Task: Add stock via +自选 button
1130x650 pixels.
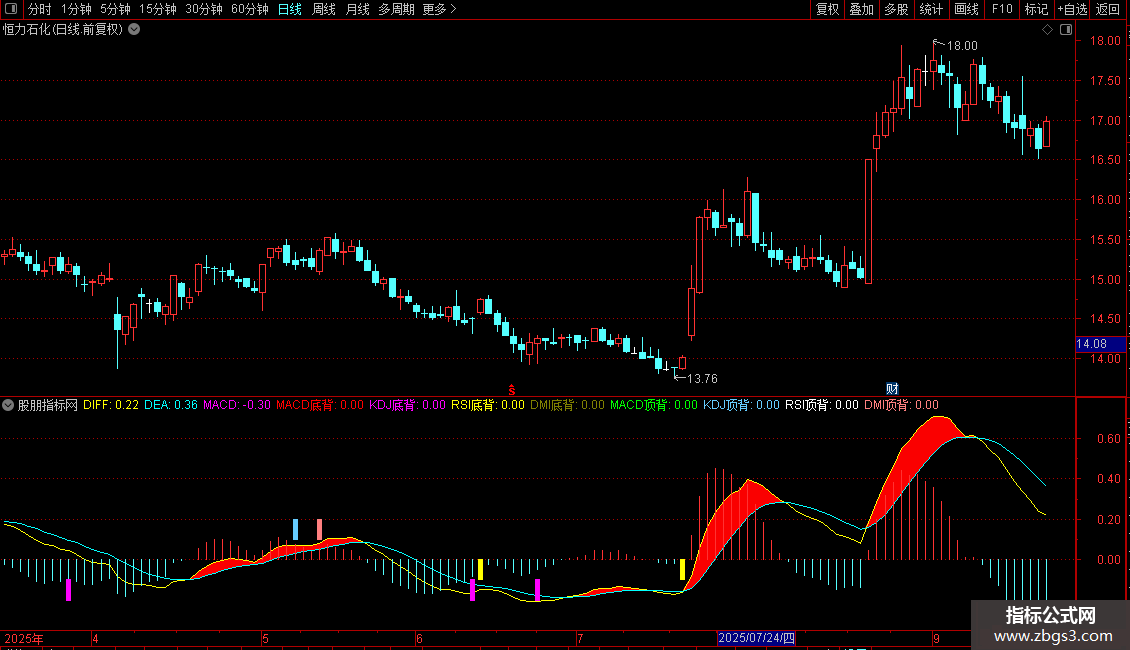Action: tap(1072, 9)
